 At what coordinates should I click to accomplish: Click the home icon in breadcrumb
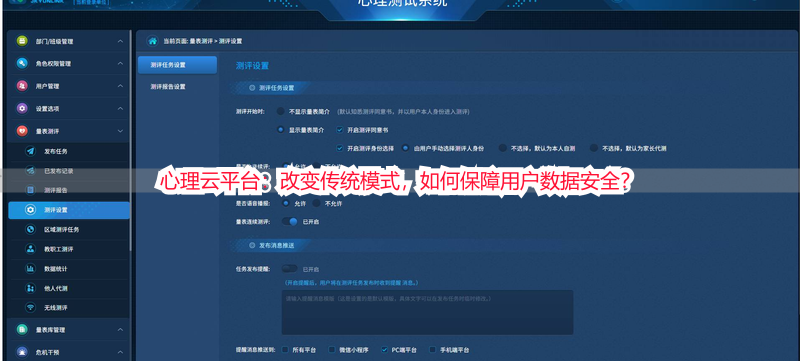pyautogui.click(x=152, y=41)
